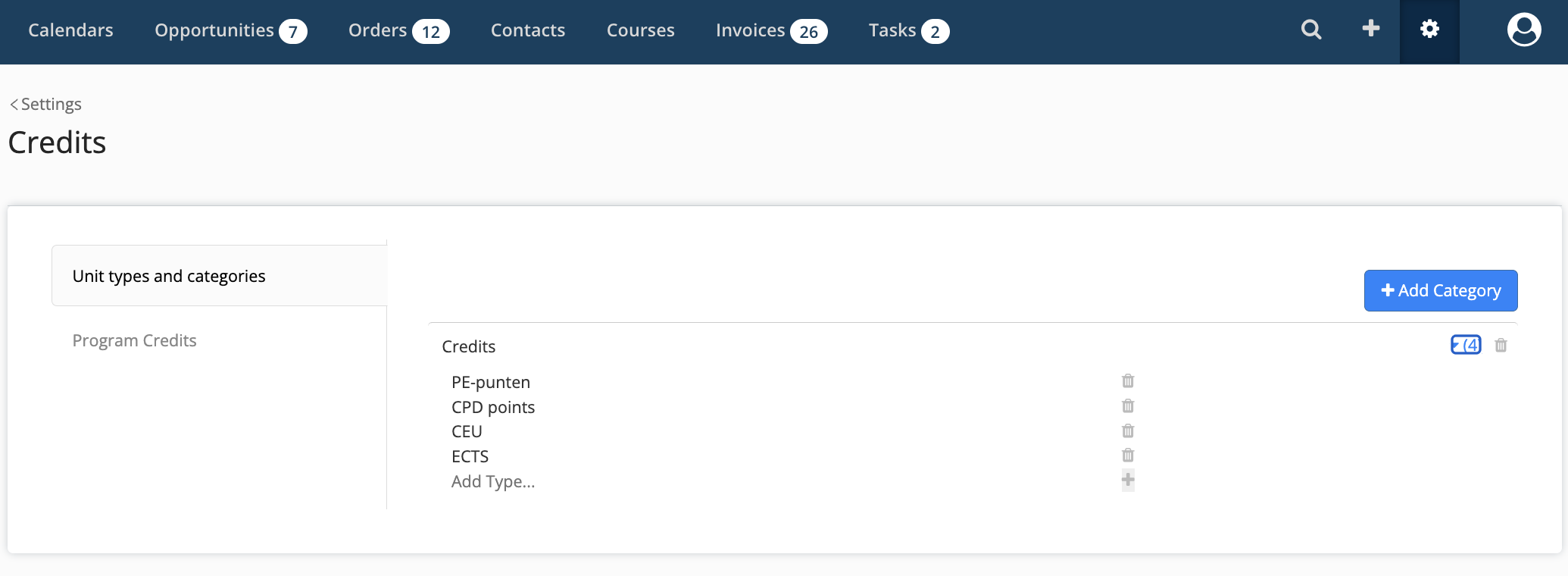Open the search magnifier icon
The height and width of the screenshot is (576, 1568).
1311,30
